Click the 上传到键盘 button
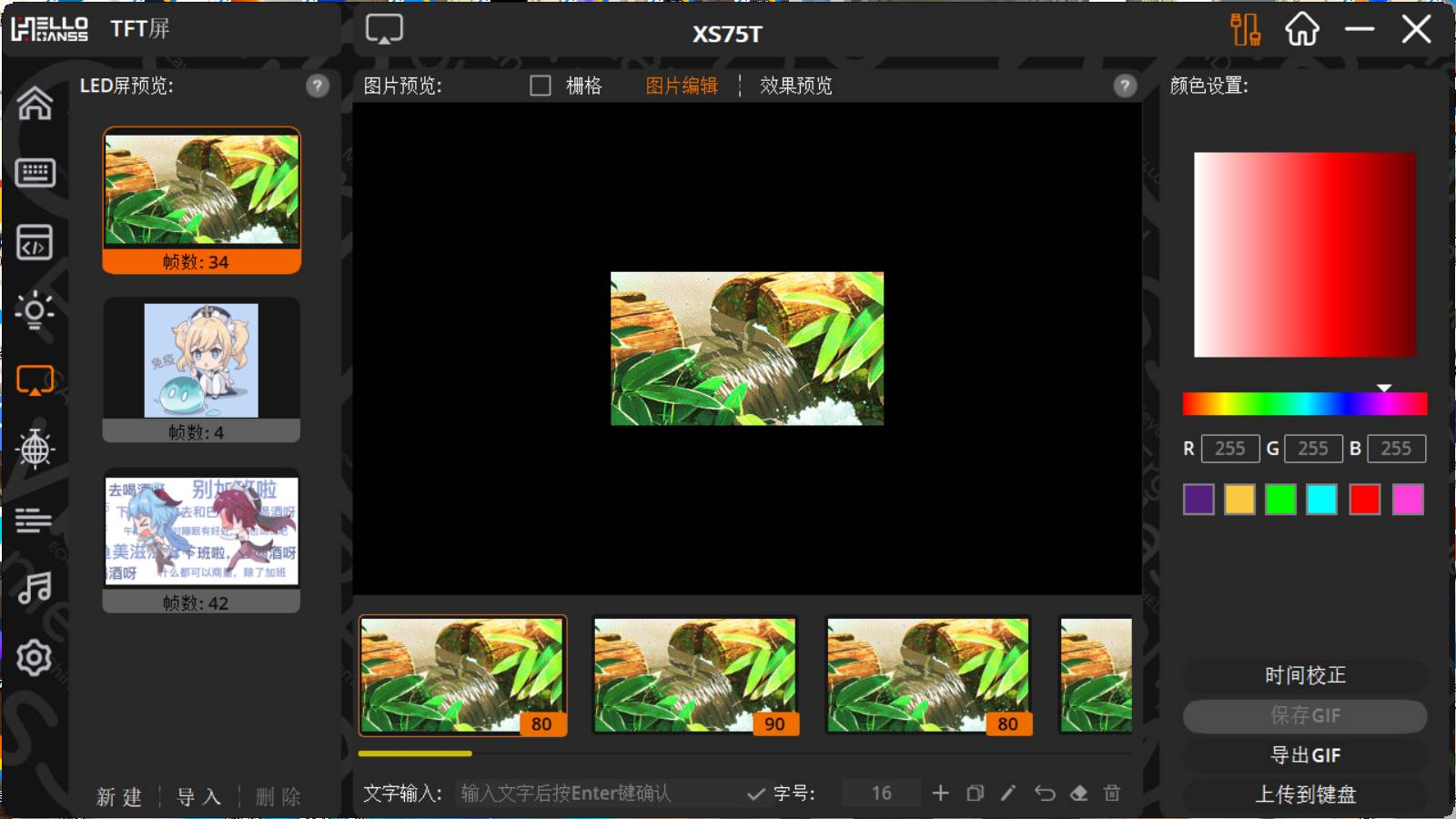 1305,794
